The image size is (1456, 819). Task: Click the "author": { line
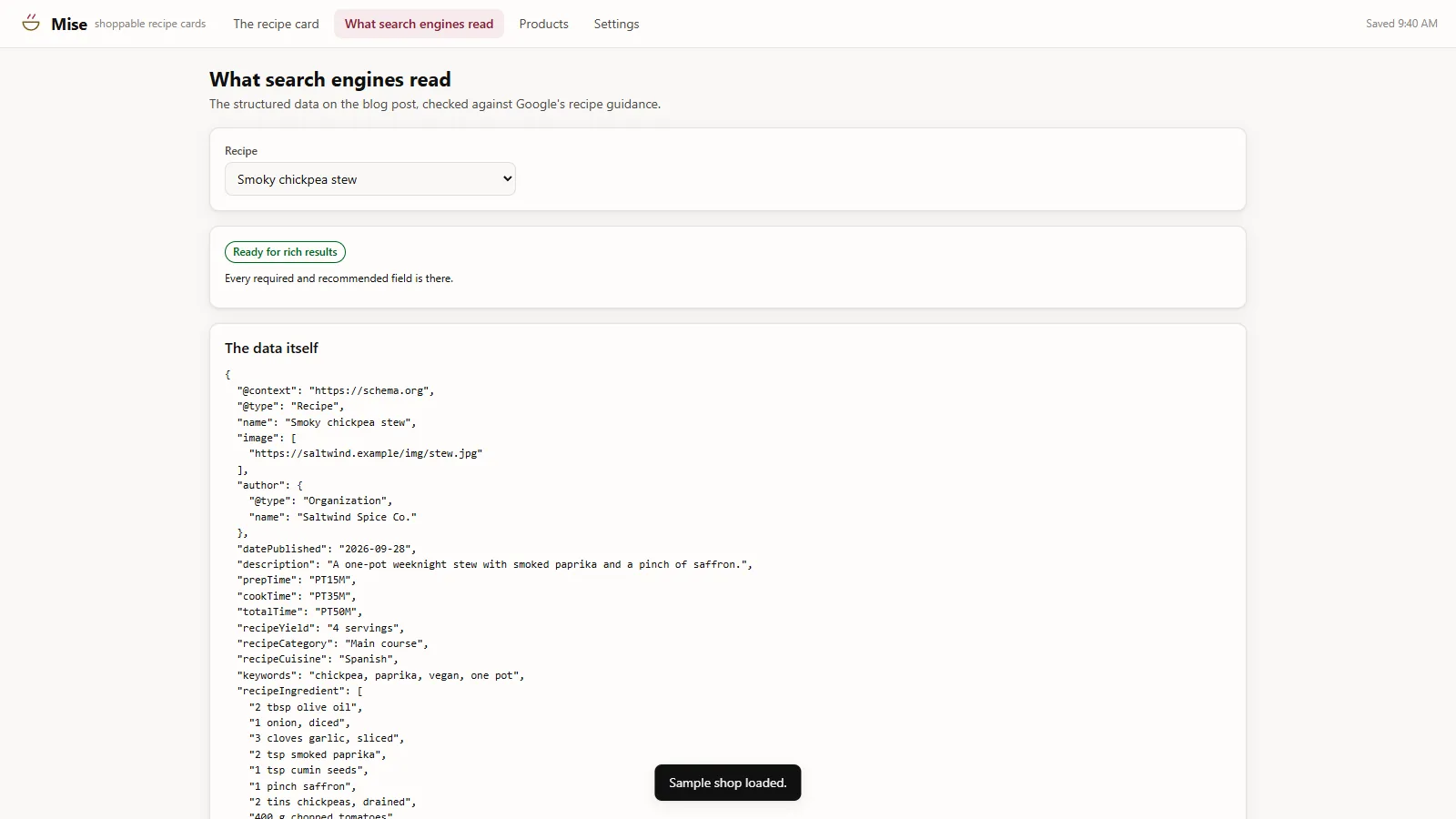[x=269, y=485]
